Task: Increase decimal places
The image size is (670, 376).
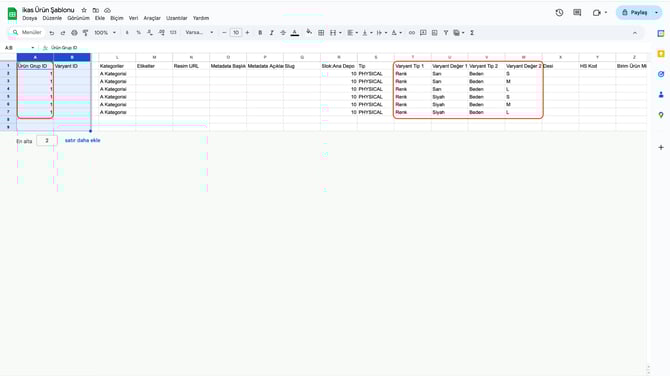Action: 162,33
